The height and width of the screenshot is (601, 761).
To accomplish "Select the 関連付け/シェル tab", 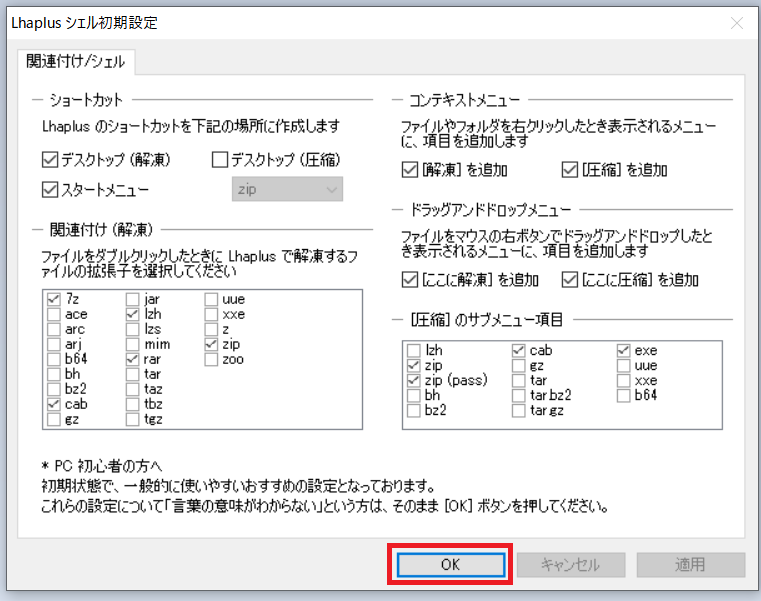I will [x=76, y=62].
